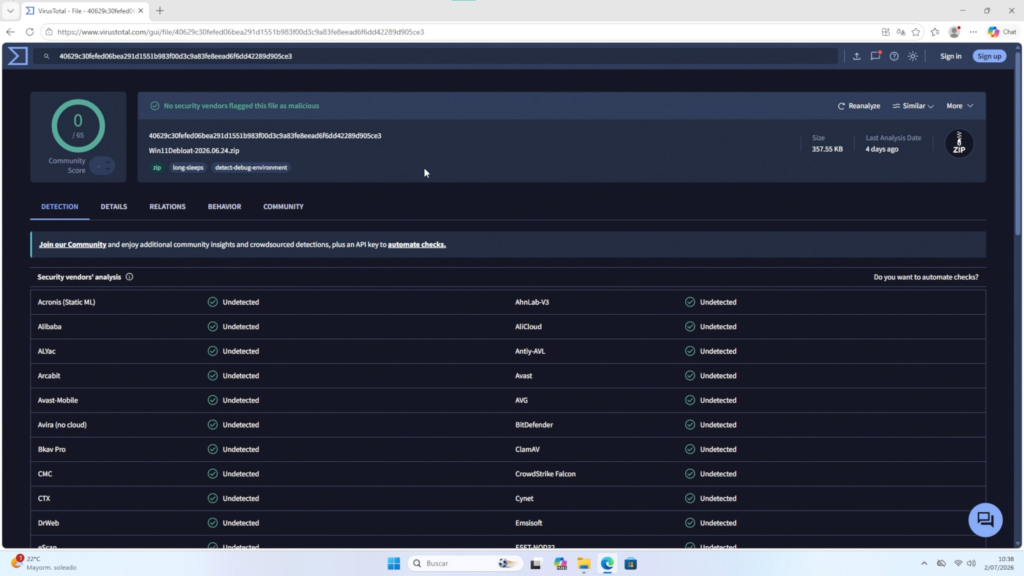Toggle the Community Score vote control
The image size is (1024, 576).
pos(102,166)
